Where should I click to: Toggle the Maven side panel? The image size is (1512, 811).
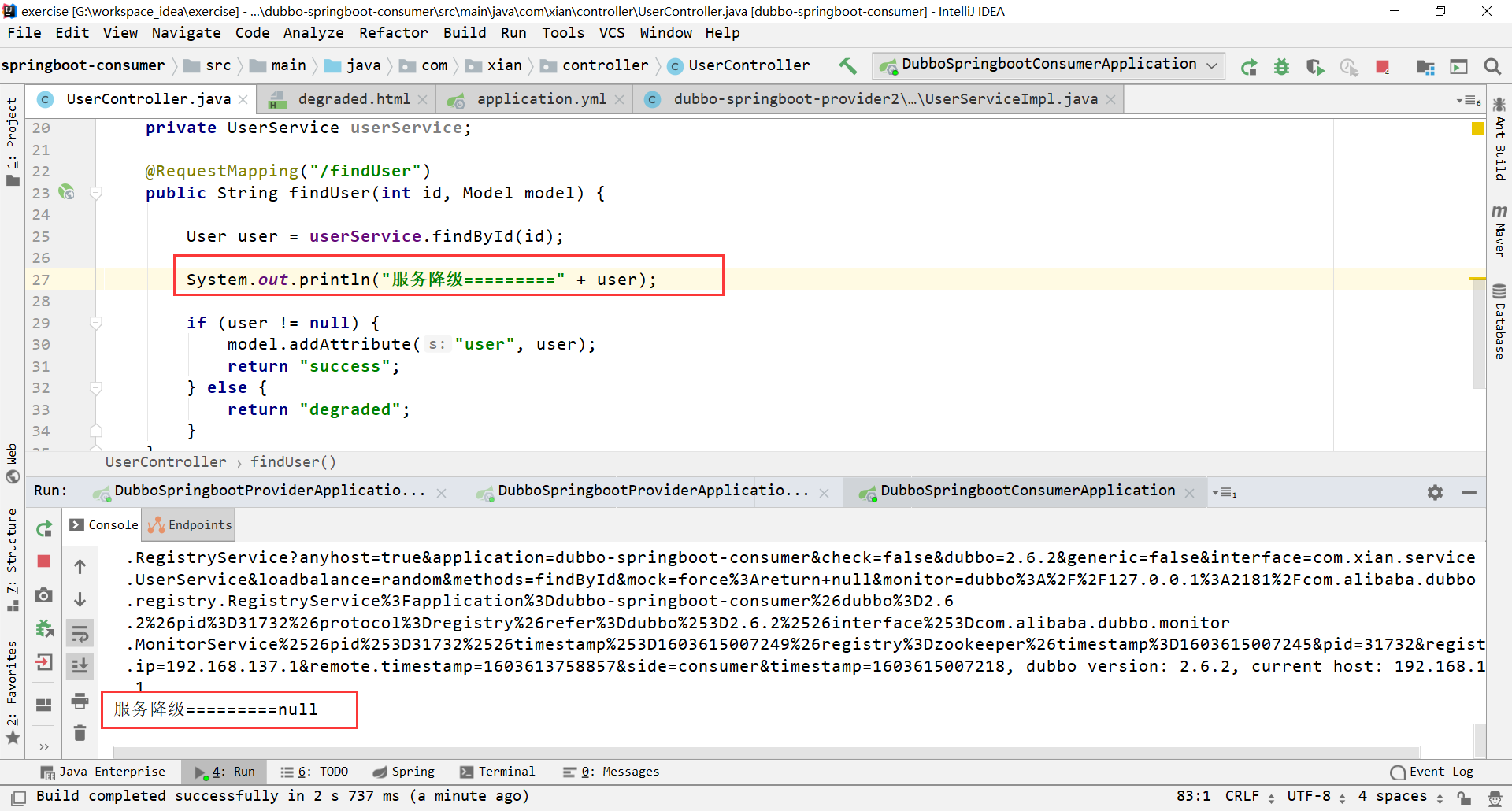(x=1499, y=231)
